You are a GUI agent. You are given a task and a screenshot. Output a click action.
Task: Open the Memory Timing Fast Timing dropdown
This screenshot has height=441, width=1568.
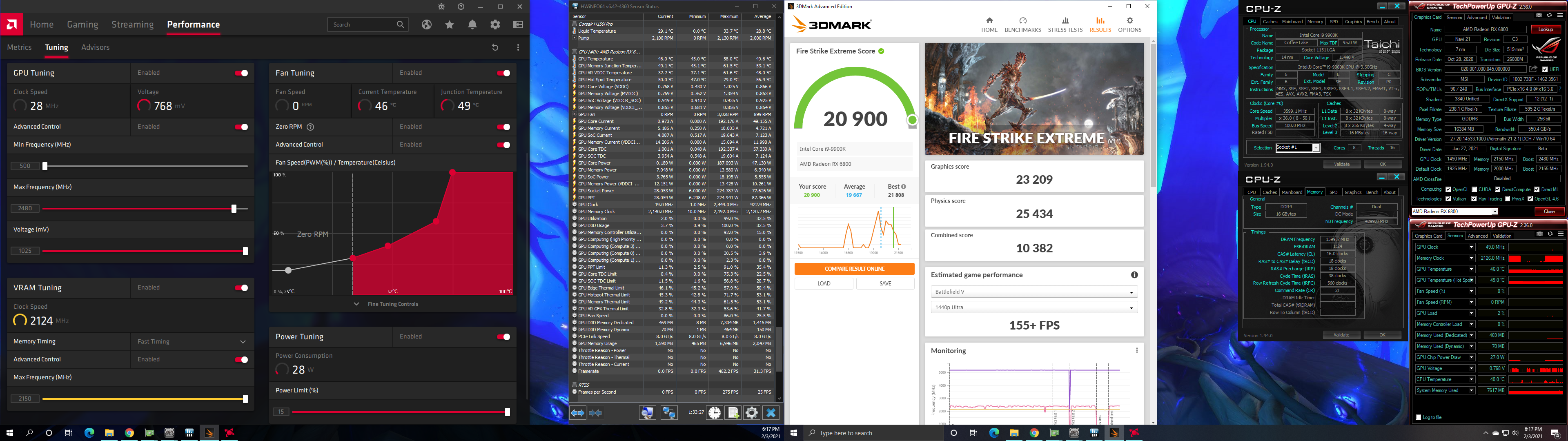[192, 342]
